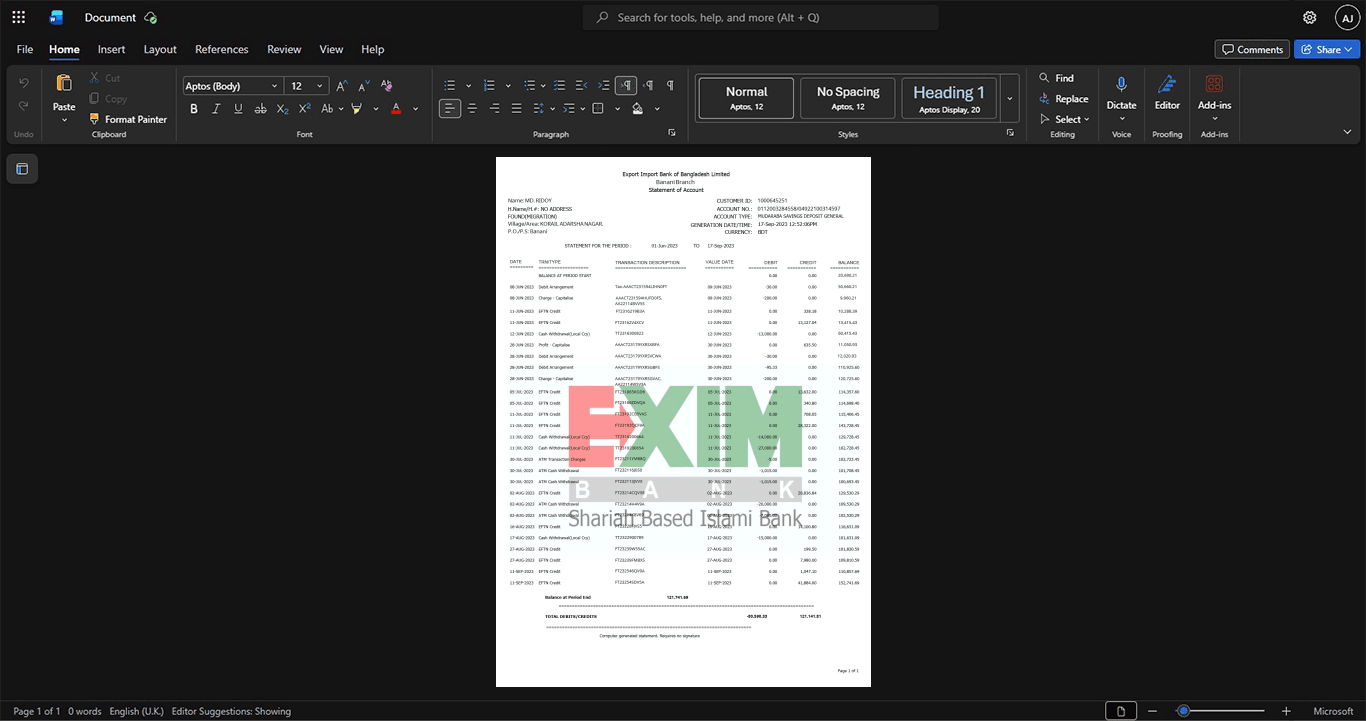1366x721 pixels.
Task: Click the Document title name
Action: click(110, 17)
